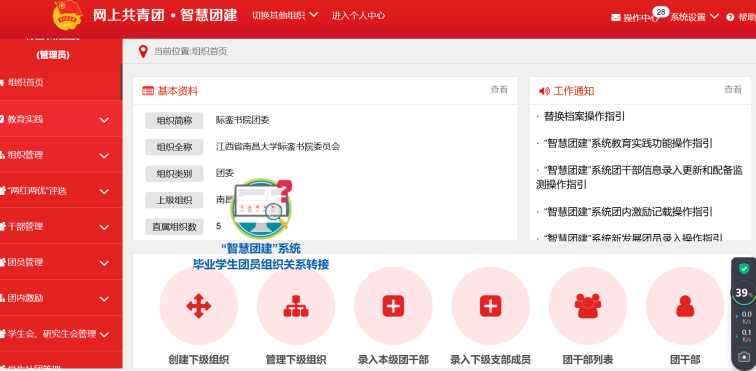Click the 录入本级团干部 label

click(393, 359)
